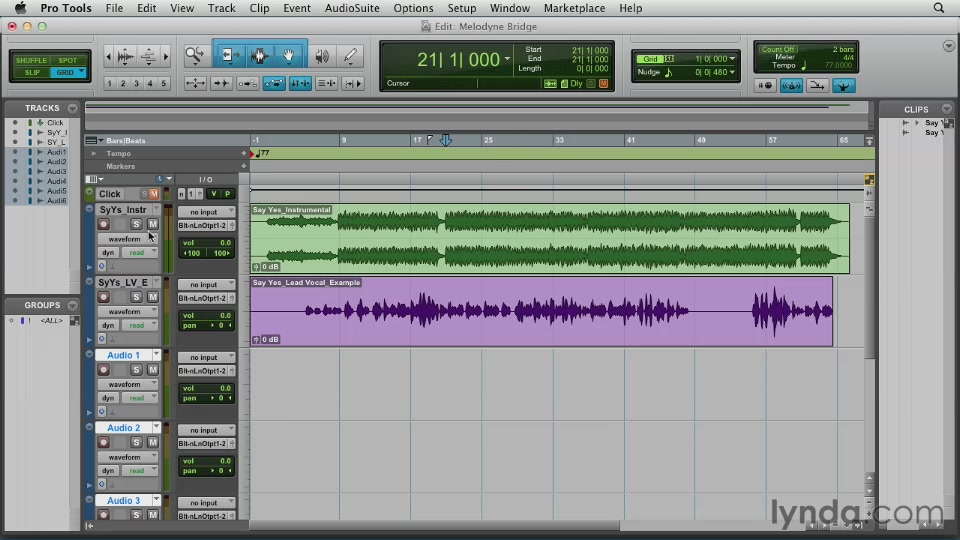Click the horizontal zoom in arrow
This screenshot has height=540, width=960.
click(165, 56)
